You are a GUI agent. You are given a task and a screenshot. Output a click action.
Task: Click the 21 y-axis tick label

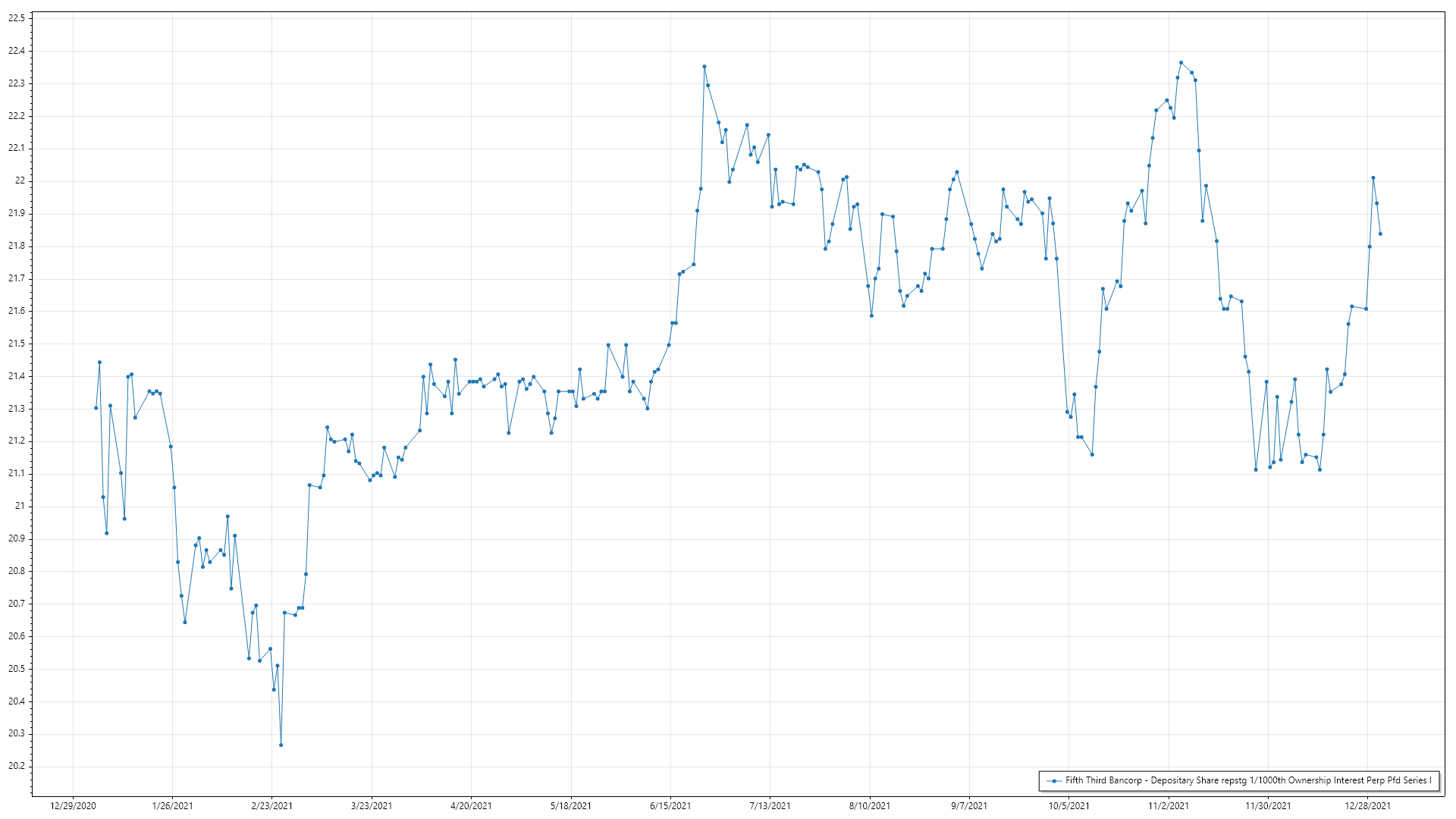coord(20,506)
